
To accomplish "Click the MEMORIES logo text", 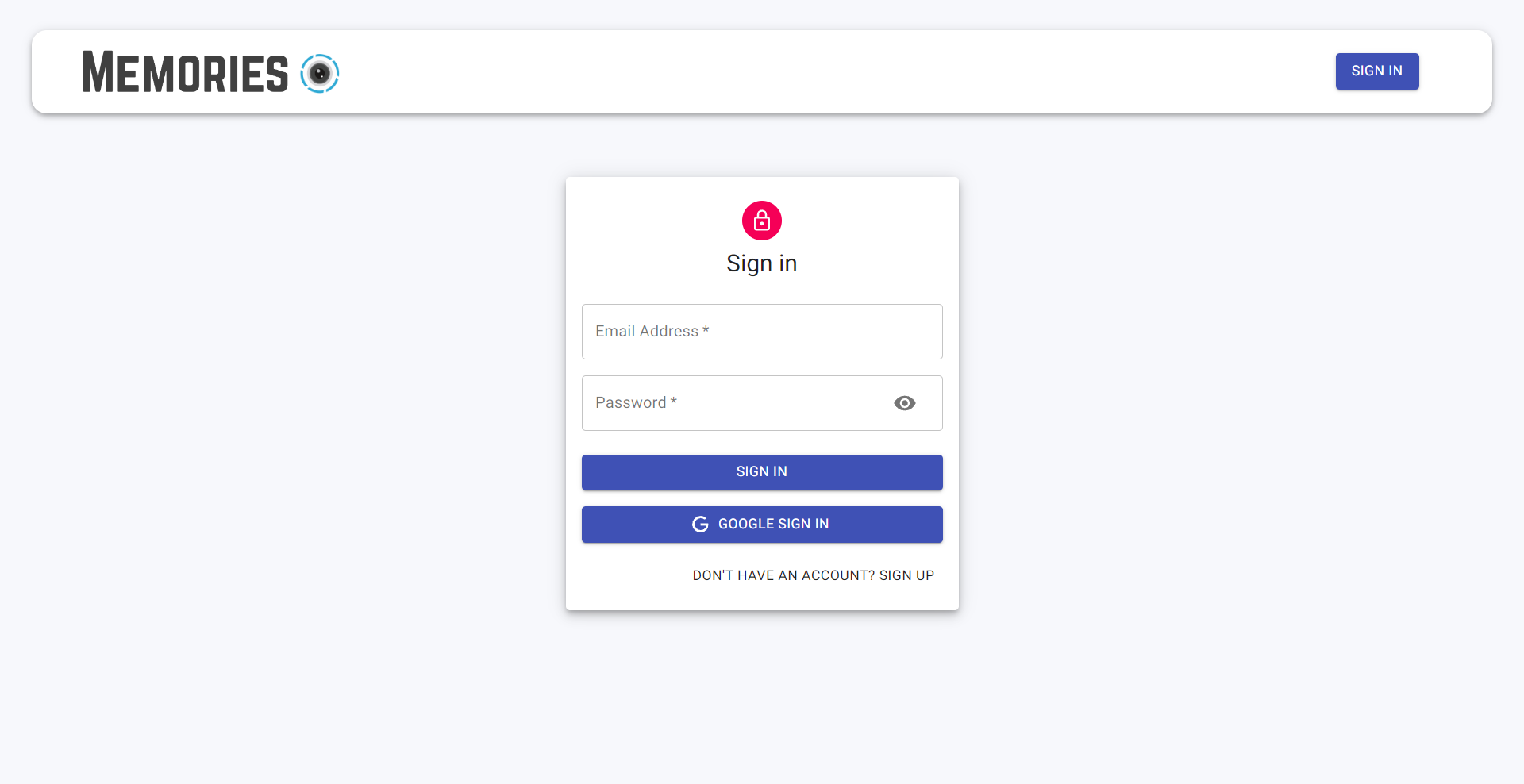I will (x=186, y=73).
